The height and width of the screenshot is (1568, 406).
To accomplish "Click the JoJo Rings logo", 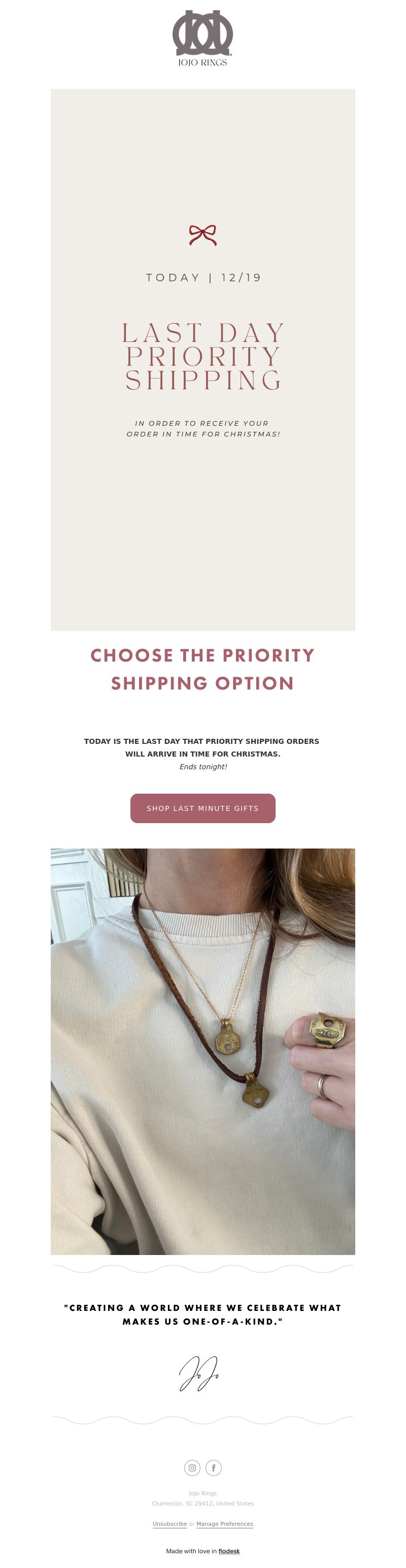I will (x=202, y=38).
